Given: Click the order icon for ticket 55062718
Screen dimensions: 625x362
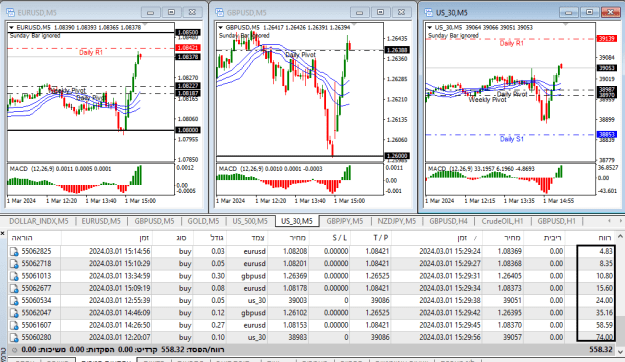Looking at the screenshot, I should (14, 264).
